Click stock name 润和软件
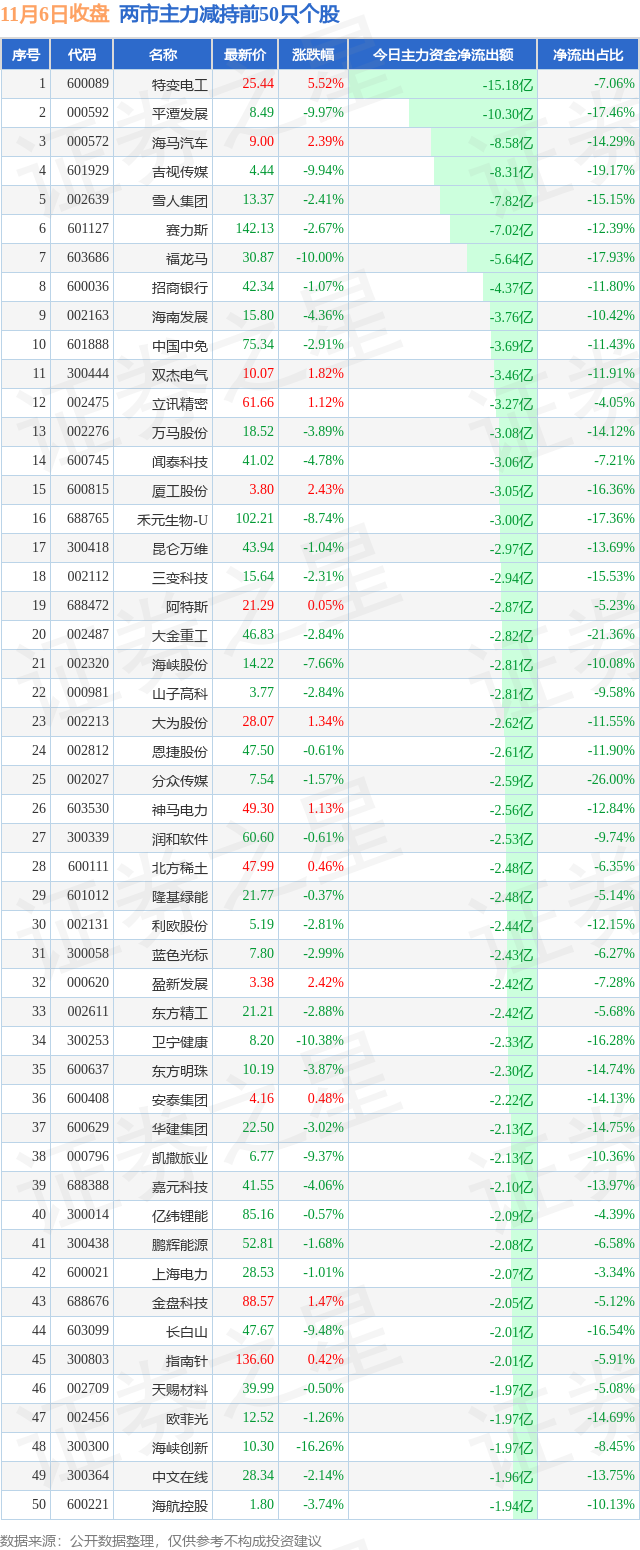 (180, 838)
